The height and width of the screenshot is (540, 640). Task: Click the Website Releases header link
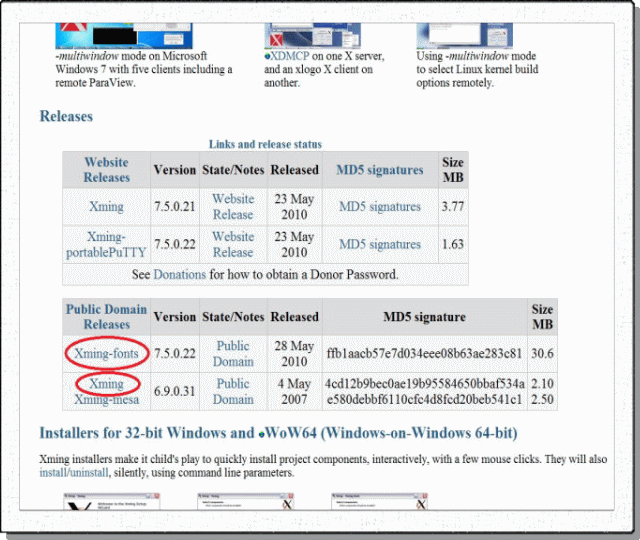pos(107,170)
